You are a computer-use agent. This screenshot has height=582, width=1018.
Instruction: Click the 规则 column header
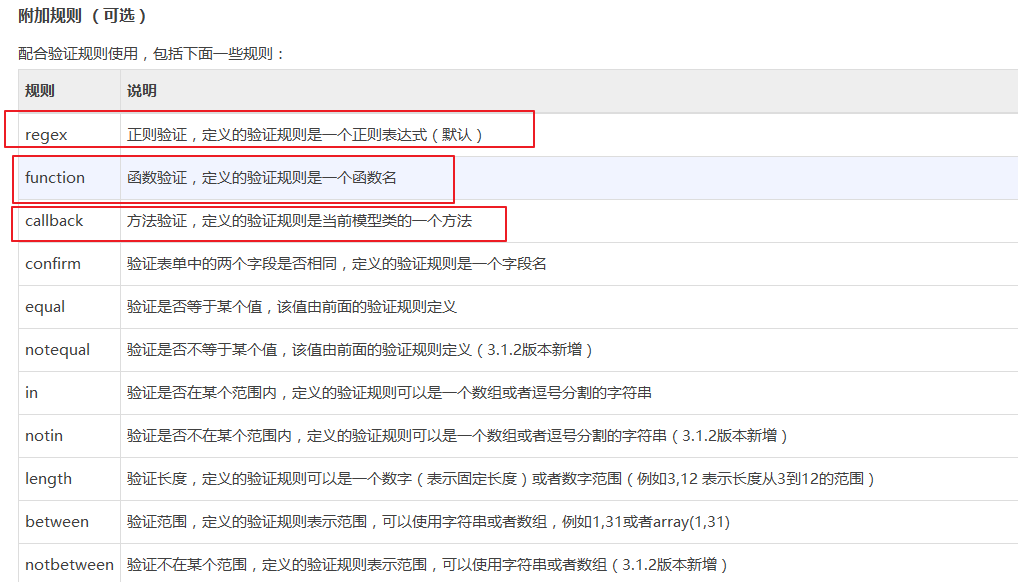[40, 91]
